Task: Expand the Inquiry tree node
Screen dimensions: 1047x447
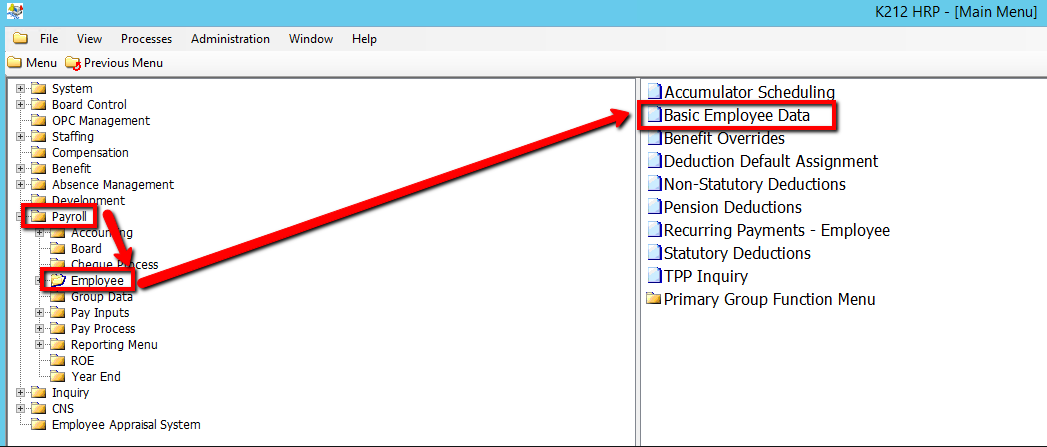Action: pos(20,393)
